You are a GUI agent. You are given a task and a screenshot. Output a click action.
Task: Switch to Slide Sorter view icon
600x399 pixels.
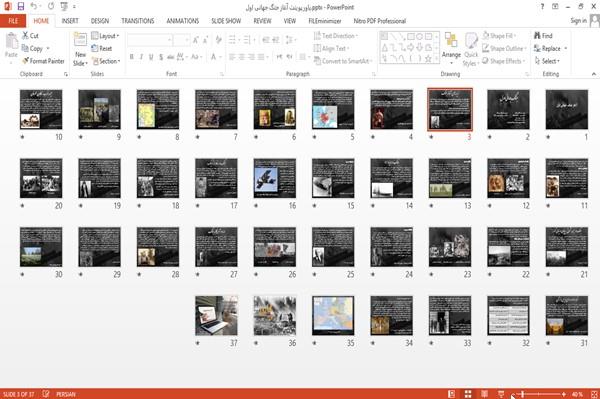click(x=468, y=394)
